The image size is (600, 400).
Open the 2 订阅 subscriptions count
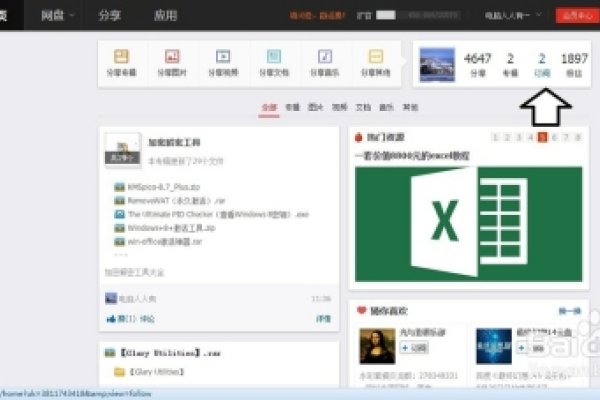tap(542, 64)
